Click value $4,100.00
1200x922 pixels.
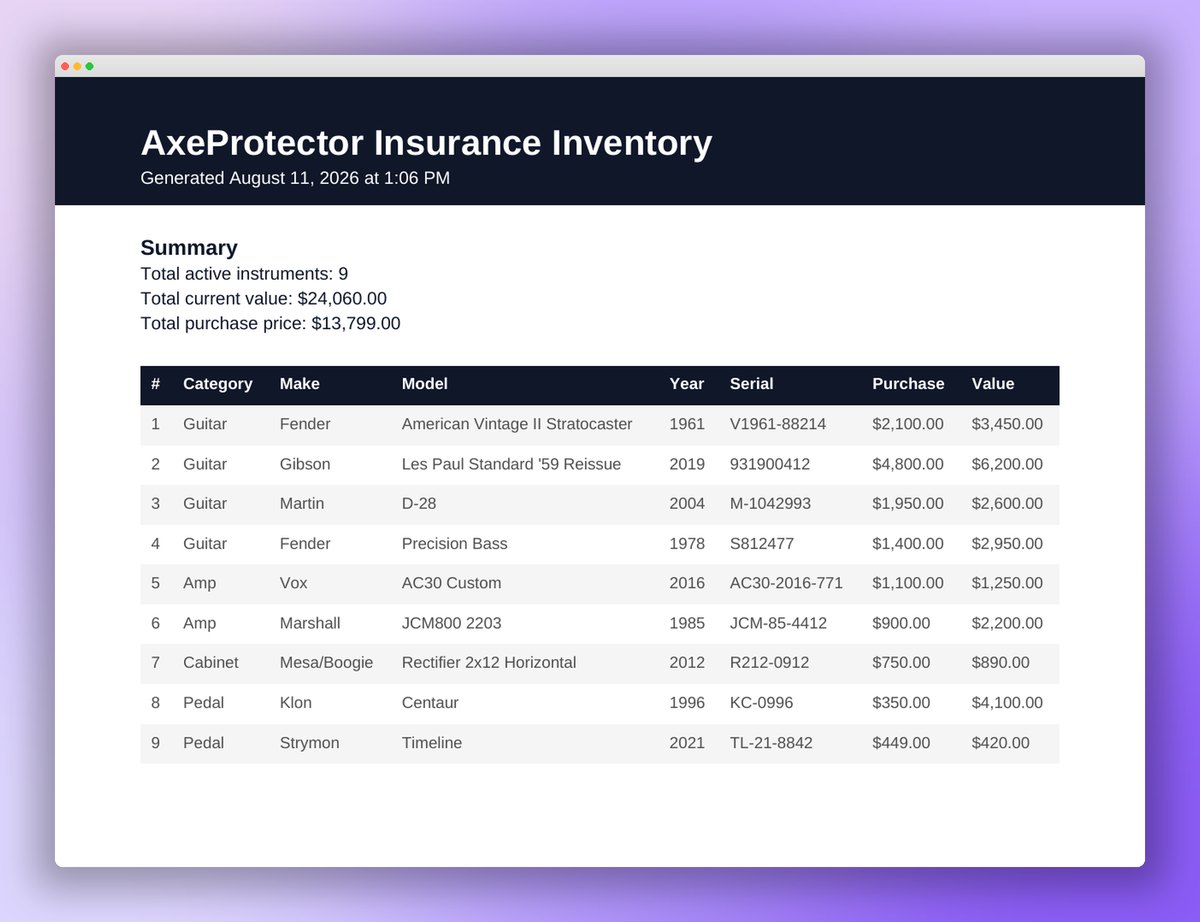pos(1007,703)
